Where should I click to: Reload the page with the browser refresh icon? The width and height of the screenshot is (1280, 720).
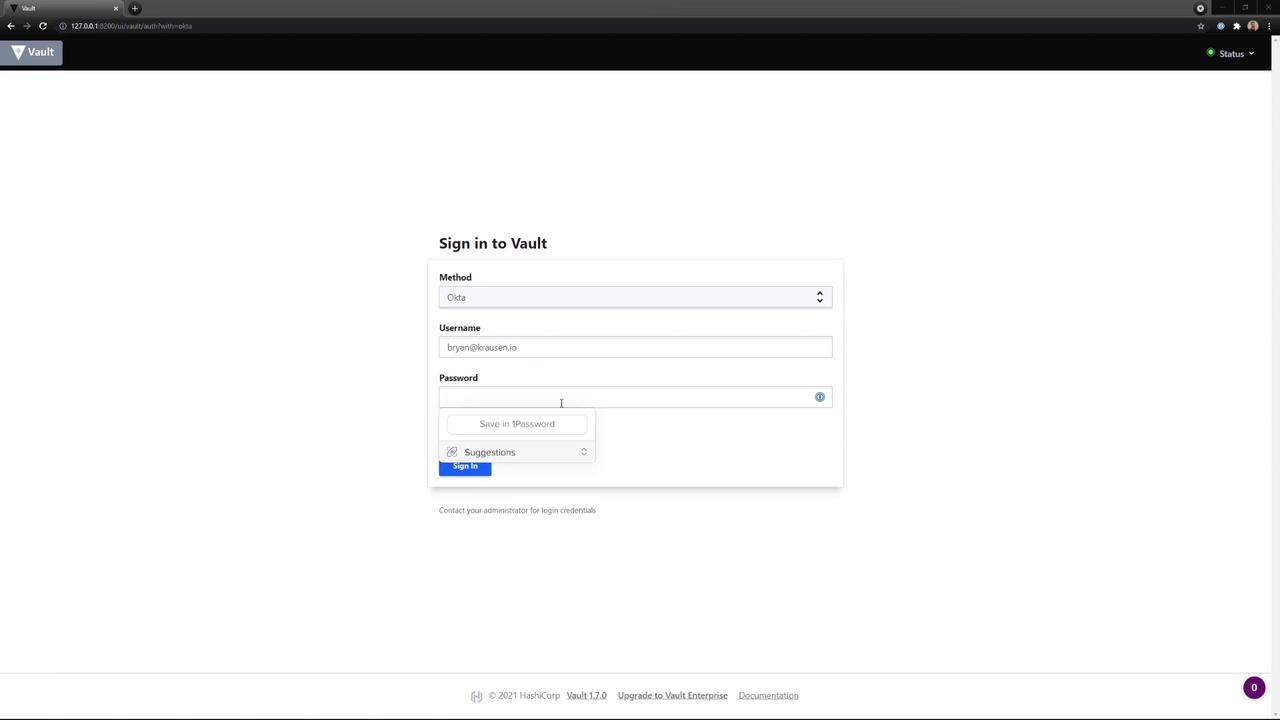coord(43,26)
